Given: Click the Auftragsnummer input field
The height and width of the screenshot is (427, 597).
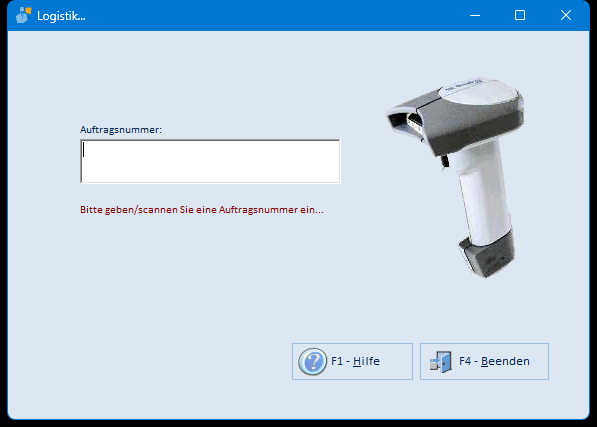Looking at the screenshot, I should pos(210,161).
